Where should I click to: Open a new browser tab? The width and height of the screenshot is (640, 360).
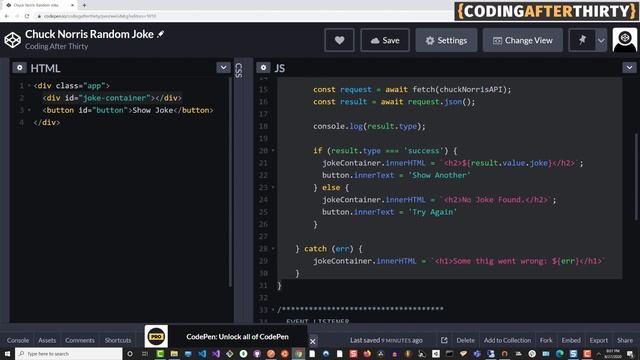(x=84, y=5)
